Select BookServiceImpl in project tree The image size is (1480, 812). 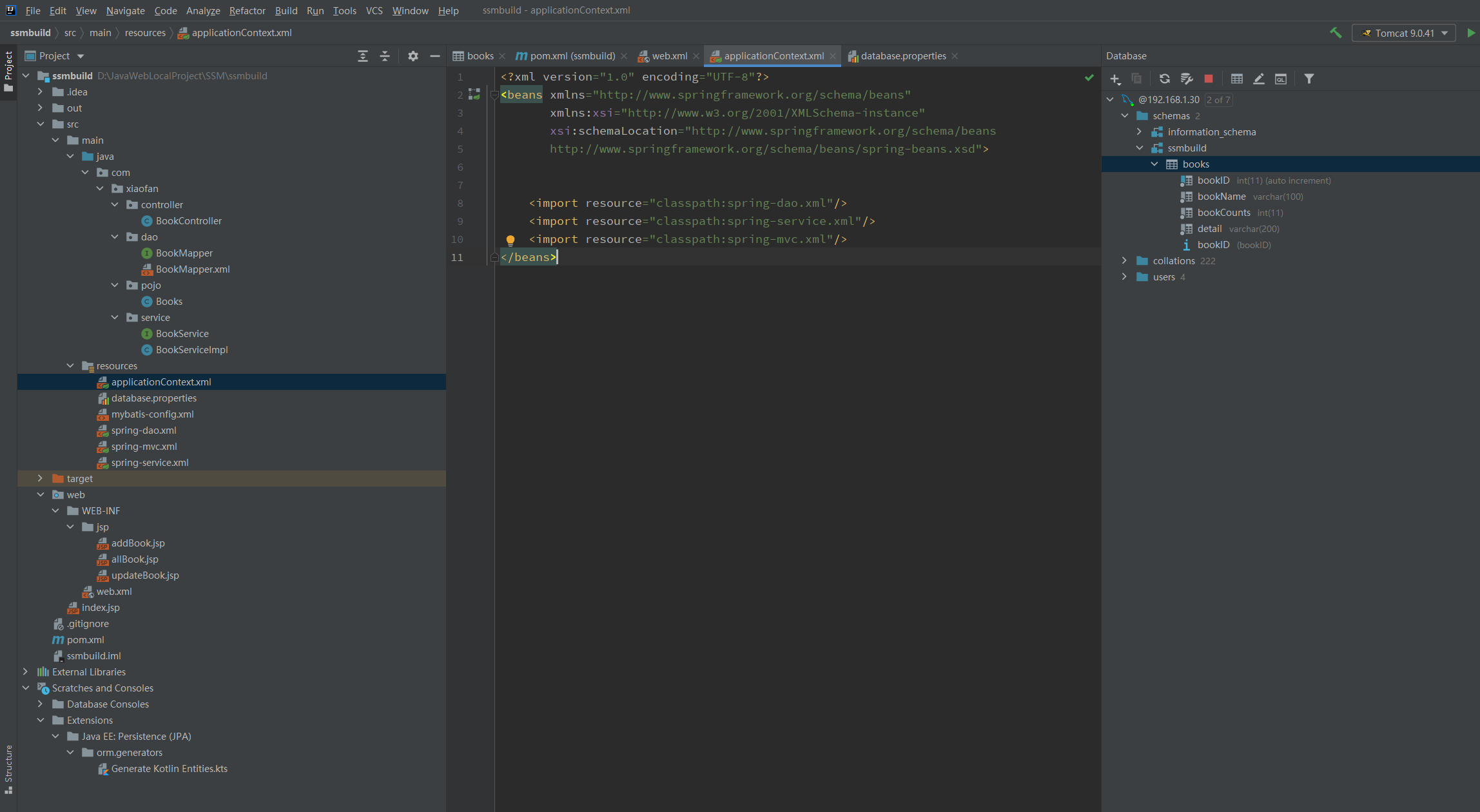[x=191, y=349]
